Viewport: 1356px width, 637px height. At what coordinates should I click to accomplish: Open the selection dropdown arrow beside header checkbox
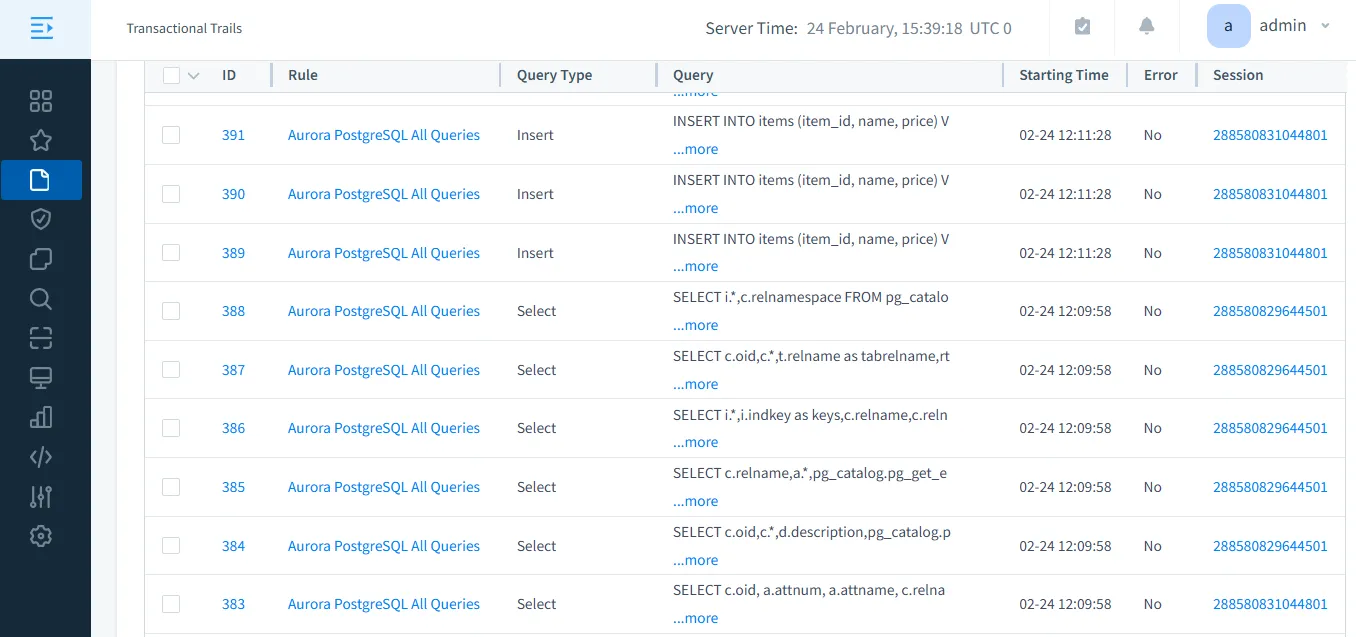[x=194, y=76]
